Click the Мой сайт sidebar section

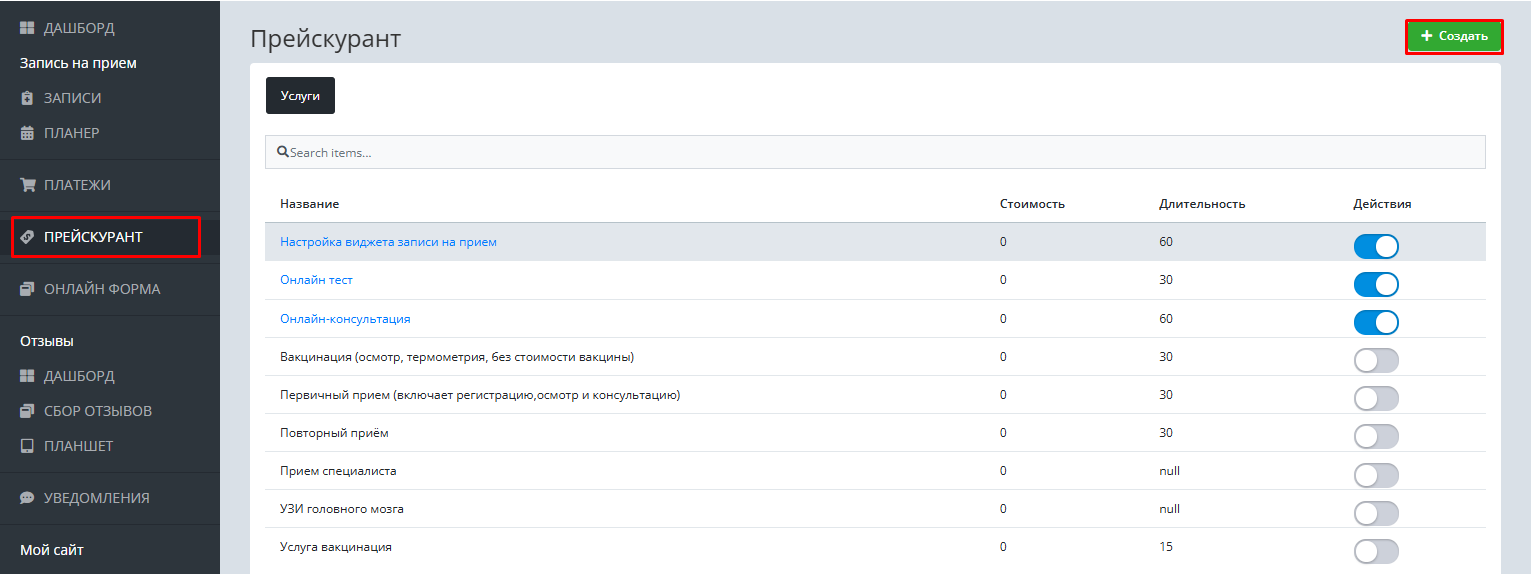click(52, 550)
